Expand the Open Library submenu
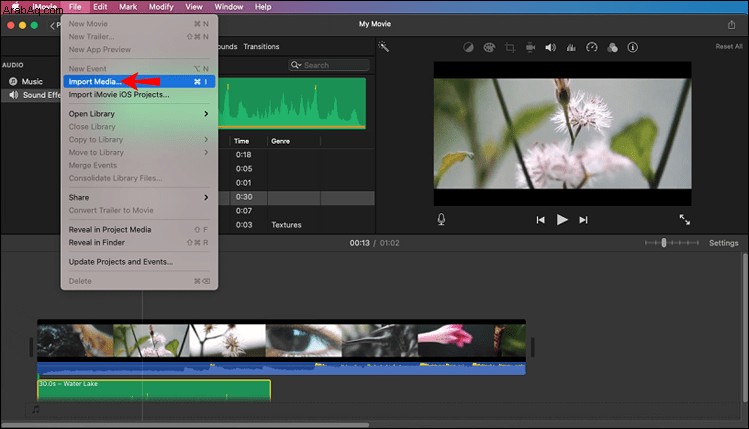Screen dimensions: 749x429 point(139,114)
